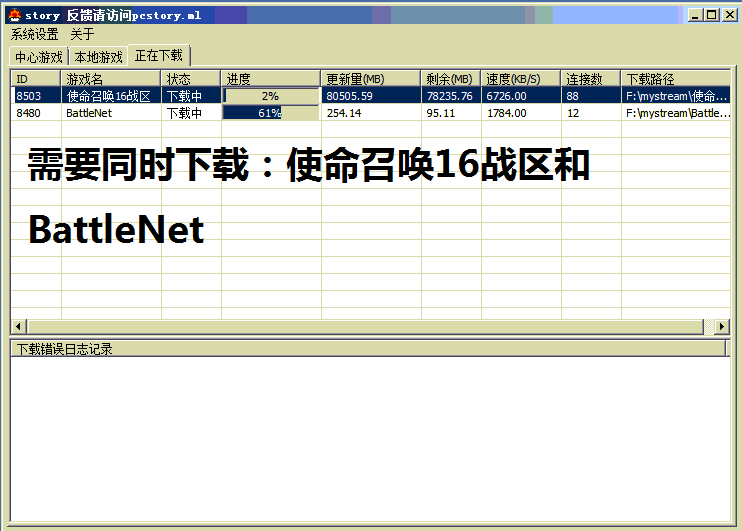
Task: Click the 连接数 column header
Action: 591,79
